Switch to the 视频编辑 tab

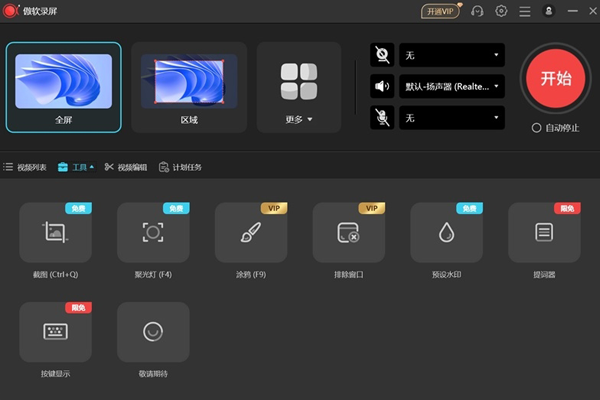pyautogui.click(x=126, y=167)
